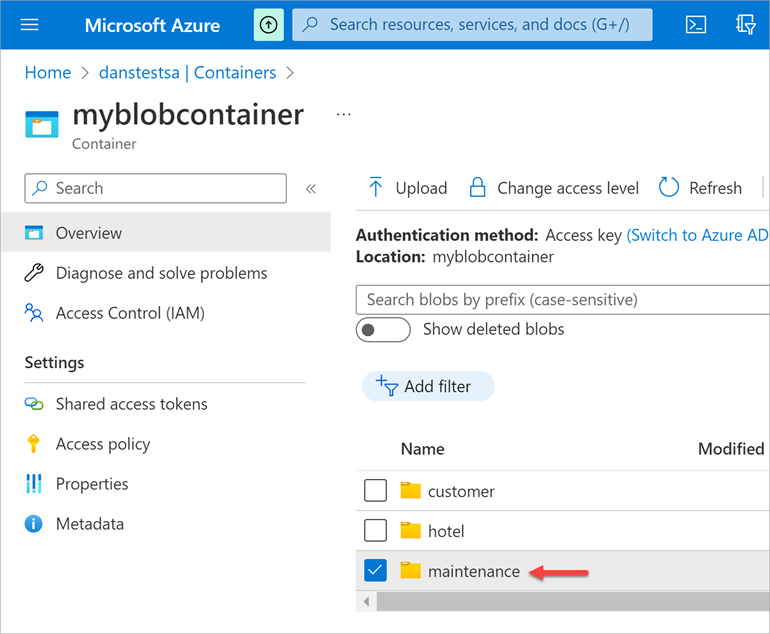Click the breadcrumb chevron after Home

pos(85,73)
